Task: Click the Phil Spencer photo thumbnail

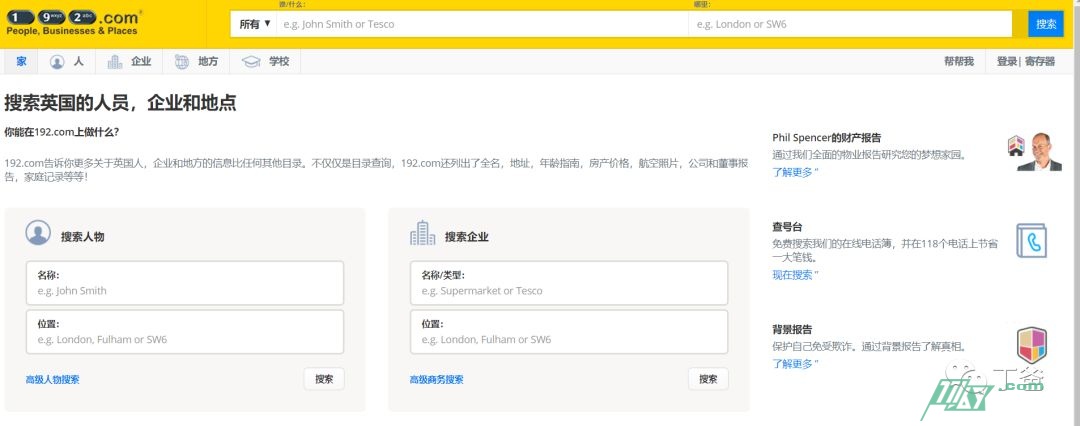Action: pyautogui.click(x=1035, y=152)
